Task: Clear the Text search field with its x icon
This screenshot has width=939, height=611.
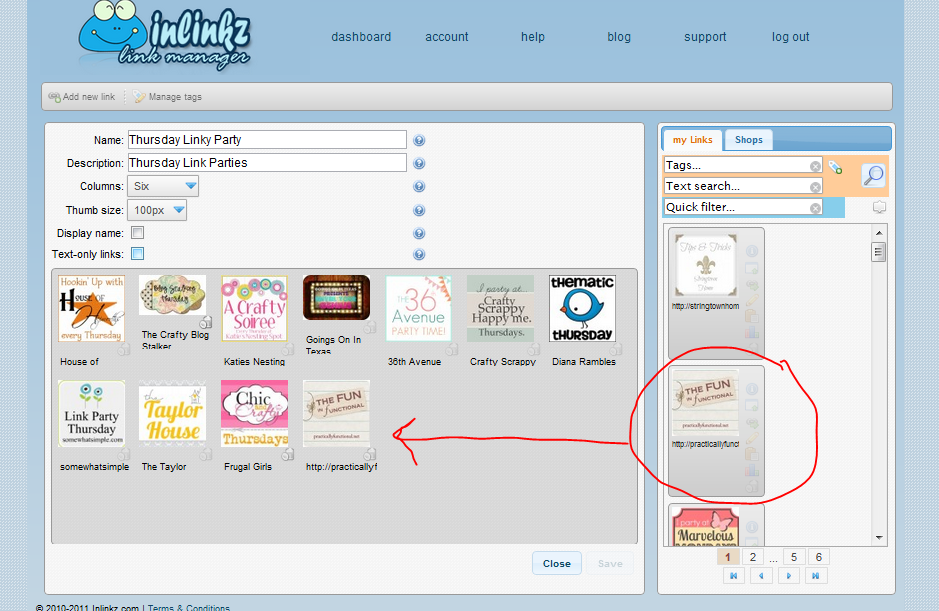Action: (x=815, y=187)
